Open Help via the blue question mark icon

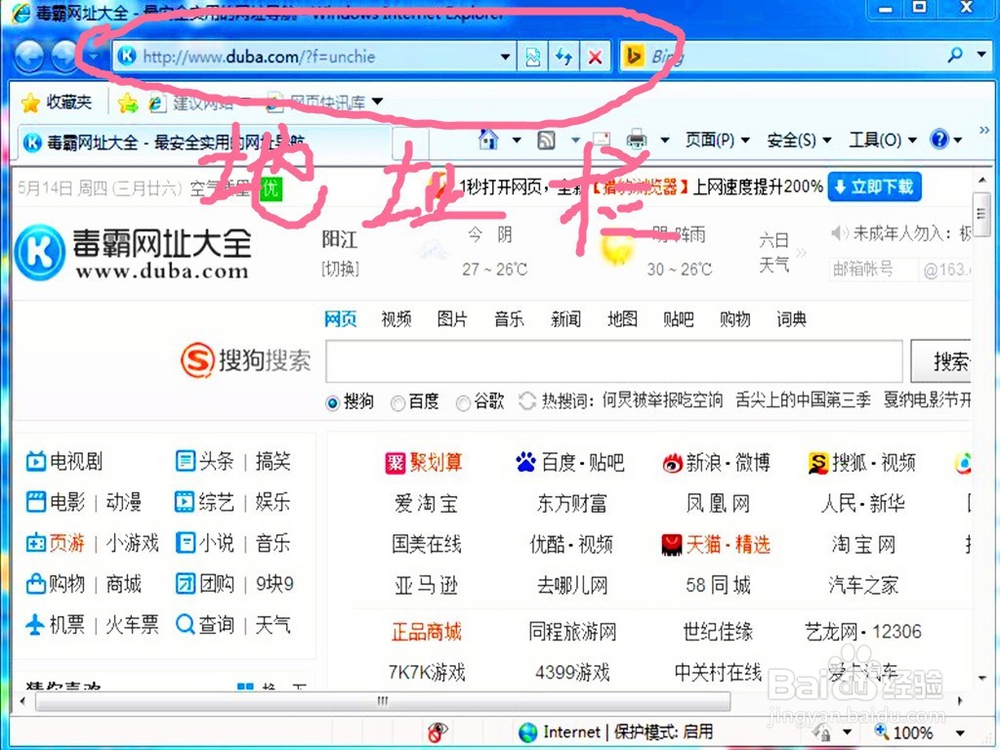pos(939,138)
